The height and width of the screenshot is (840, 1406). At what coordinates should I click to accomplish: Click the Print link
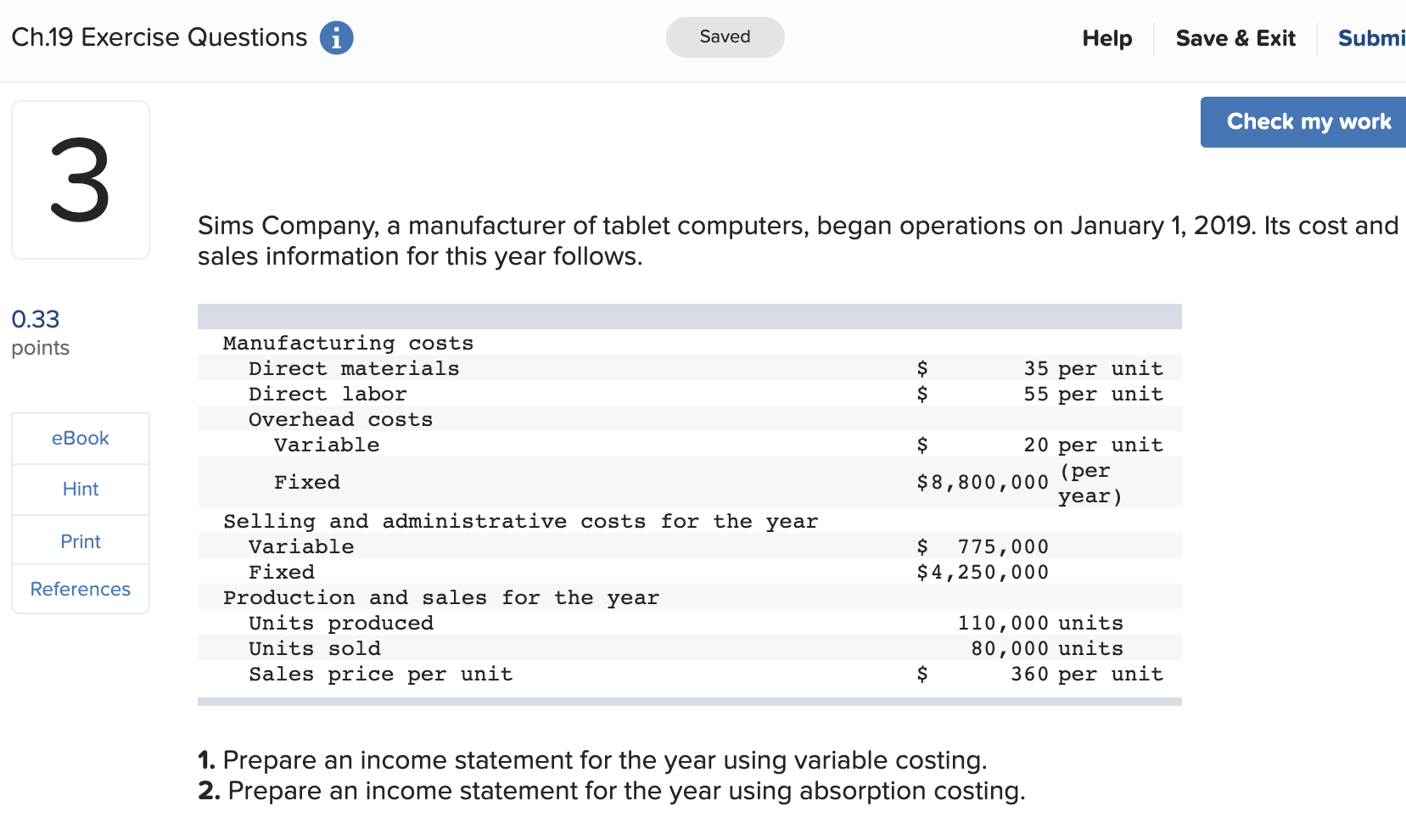(x=81, y=540)
